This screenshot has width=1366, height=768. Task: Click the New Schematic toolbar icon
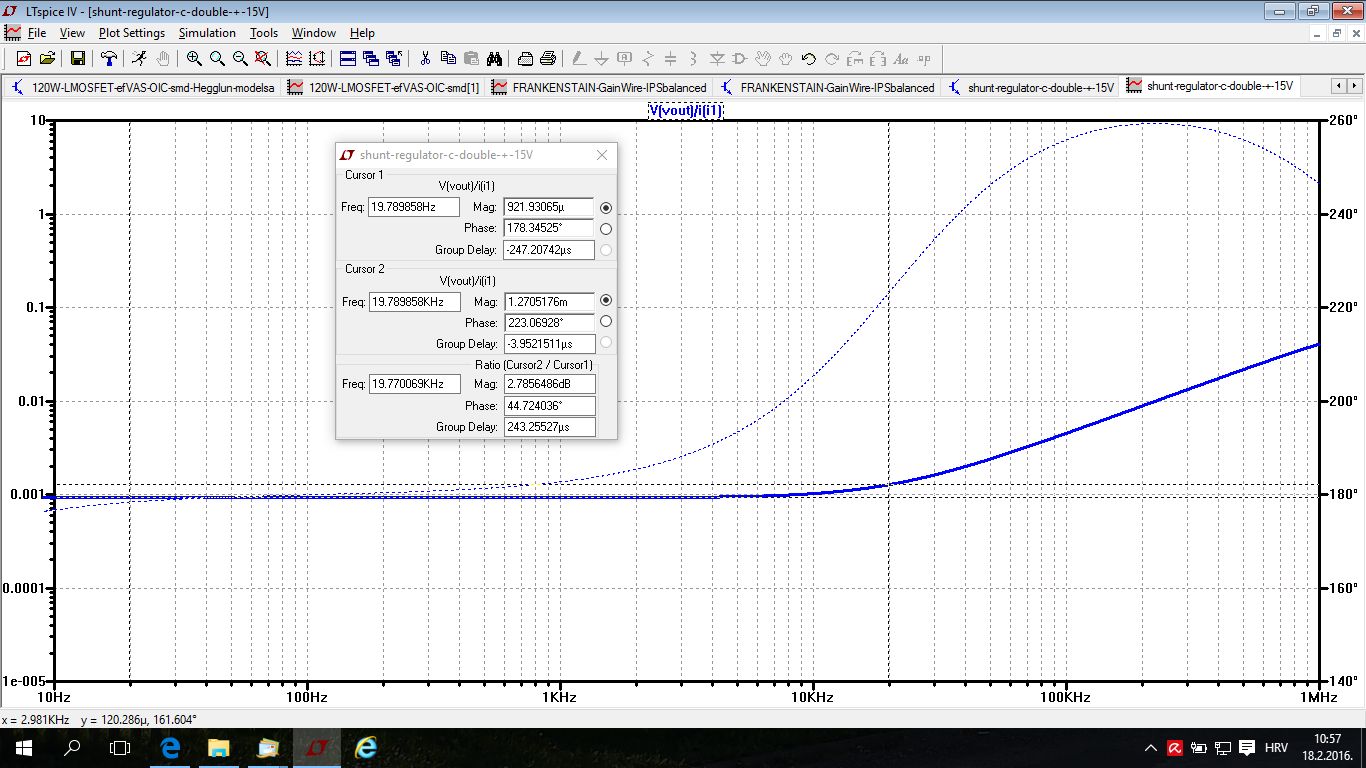tap(24, 58)
